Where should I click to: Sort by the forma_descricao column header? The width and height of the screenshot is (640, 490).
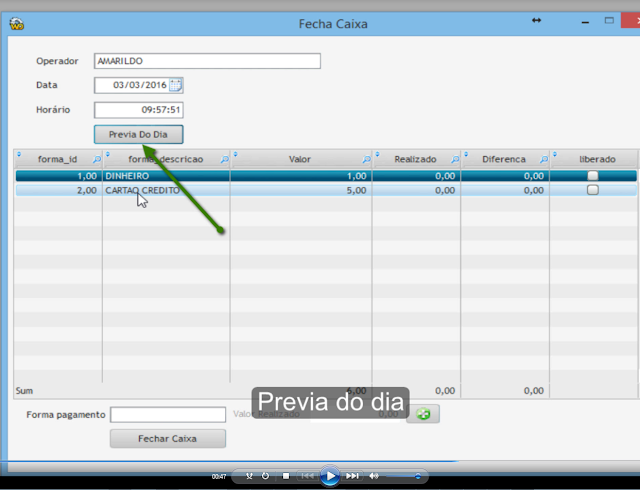click(166, 159)
